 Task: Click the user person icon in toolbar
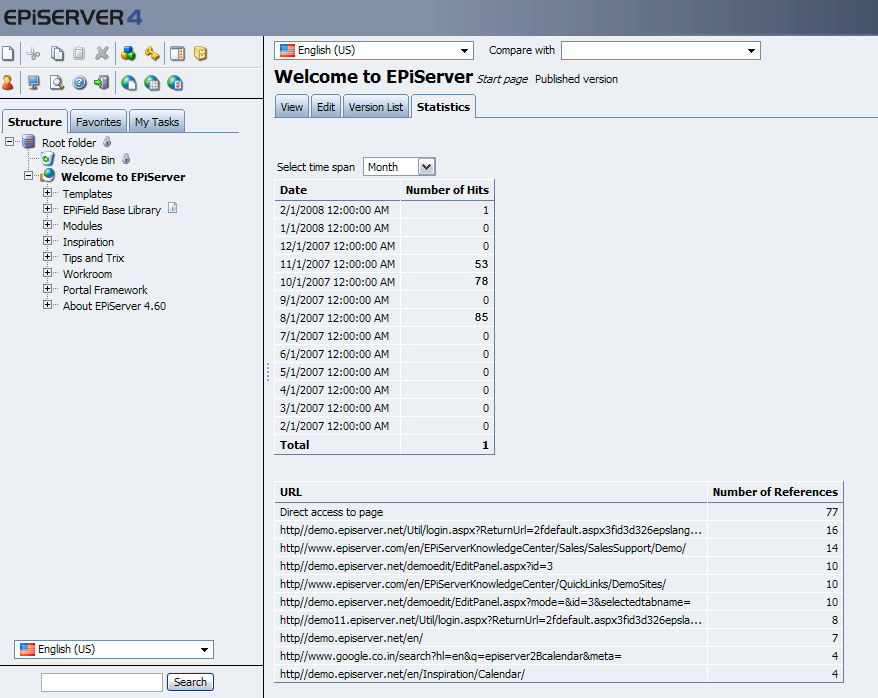tap(8, 83)
